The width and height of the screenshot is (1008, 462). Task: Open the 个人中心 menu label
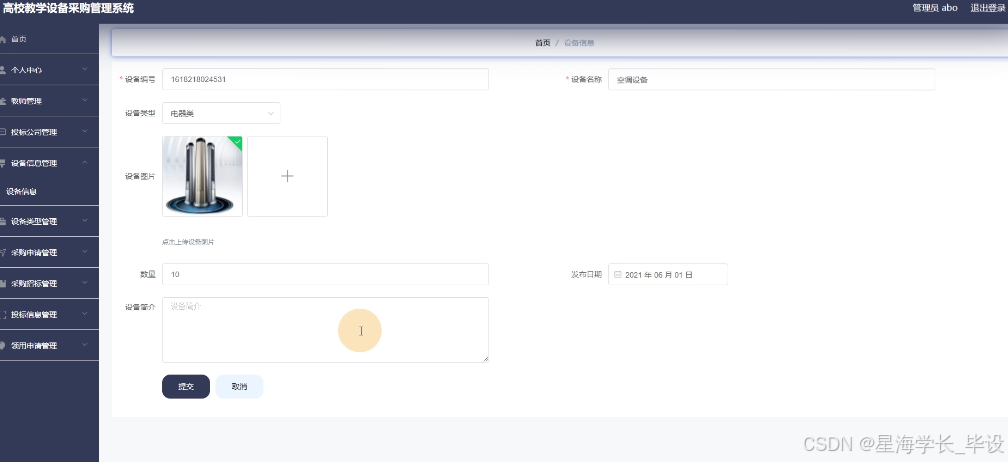click(x=26, y=69)
